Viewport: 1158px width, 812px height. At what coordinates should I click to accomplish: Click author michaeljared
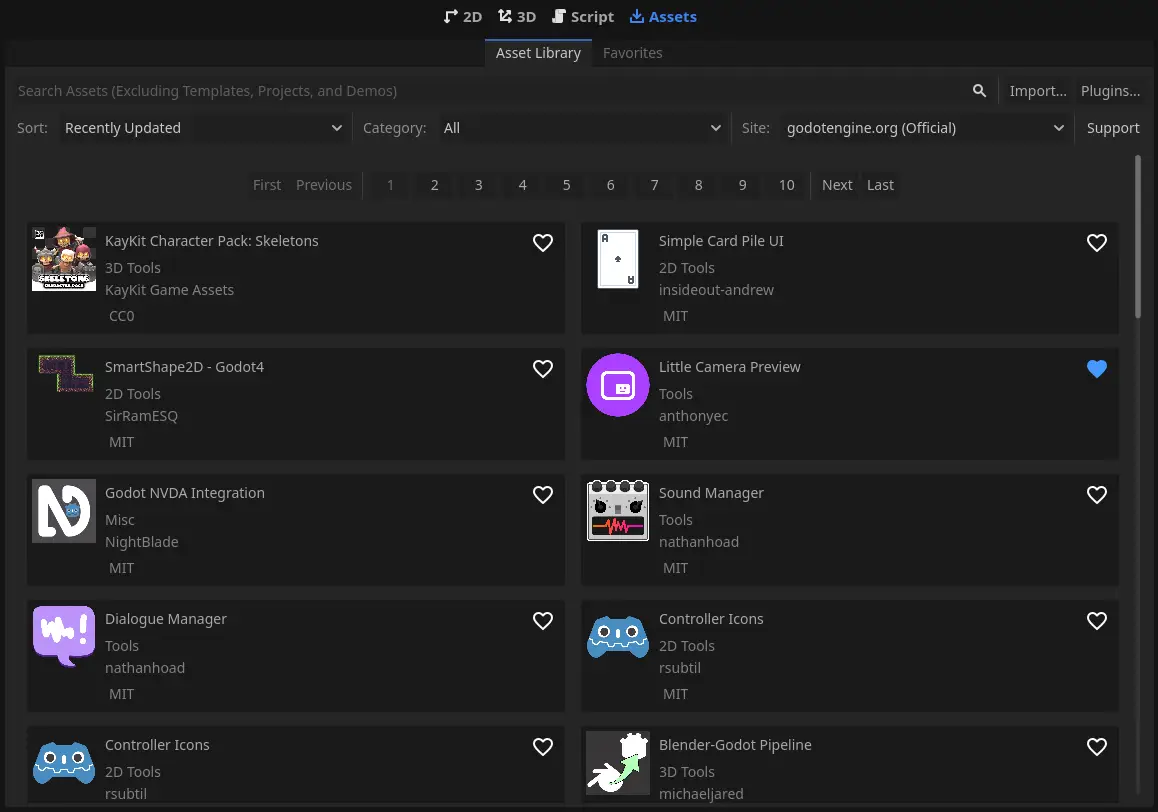[x=701, y=794]
